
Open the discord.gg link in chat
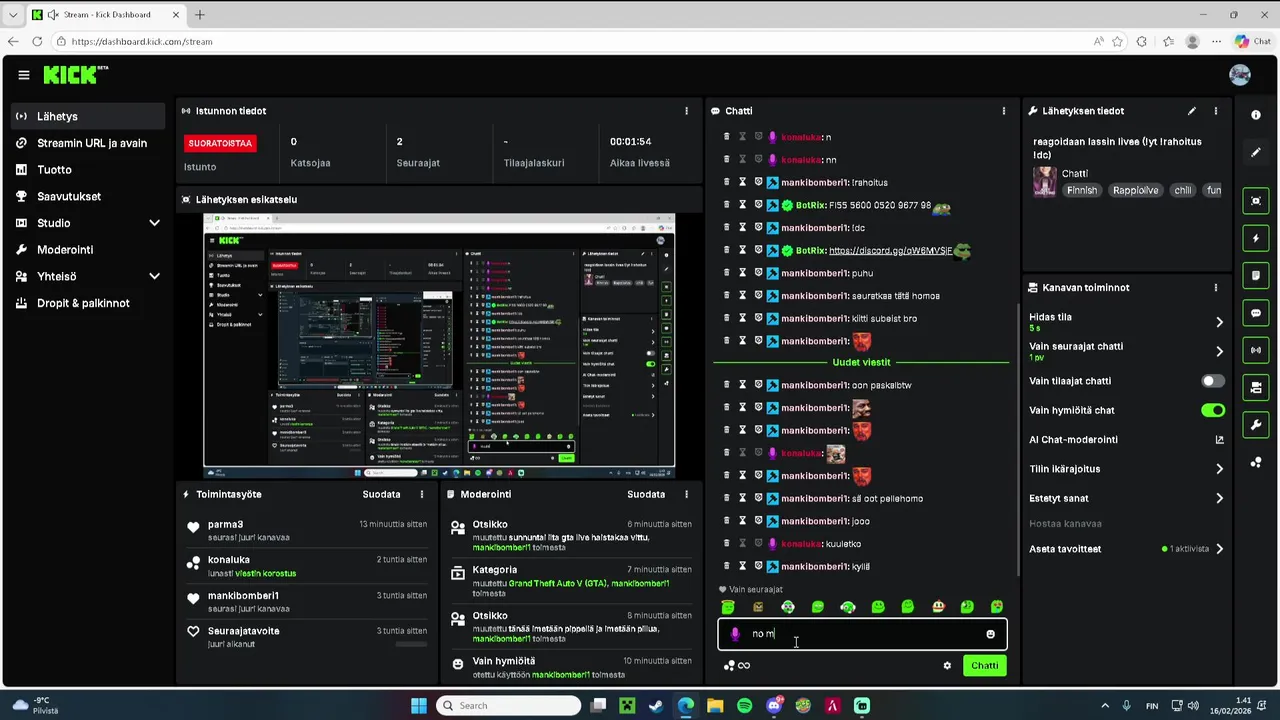tap(890, 251)
